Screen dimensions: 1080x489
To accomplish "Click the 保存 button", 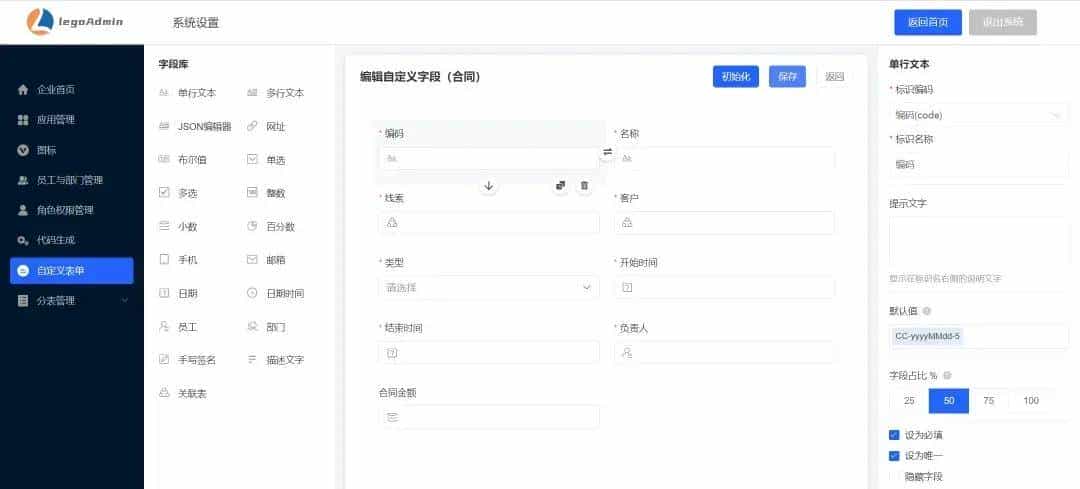I will coord(787,76).
